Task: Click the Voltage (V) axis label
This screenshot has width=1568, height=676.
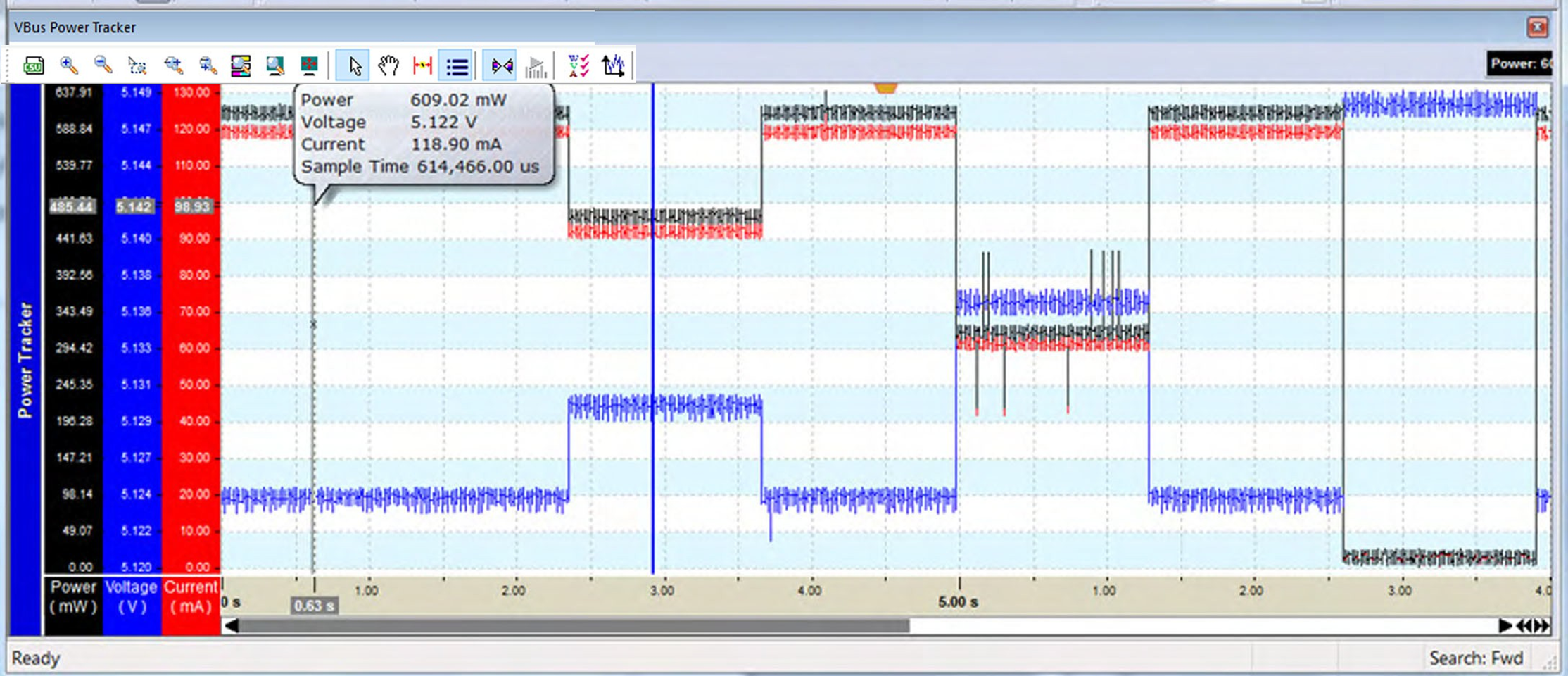Action: [132, 597]
